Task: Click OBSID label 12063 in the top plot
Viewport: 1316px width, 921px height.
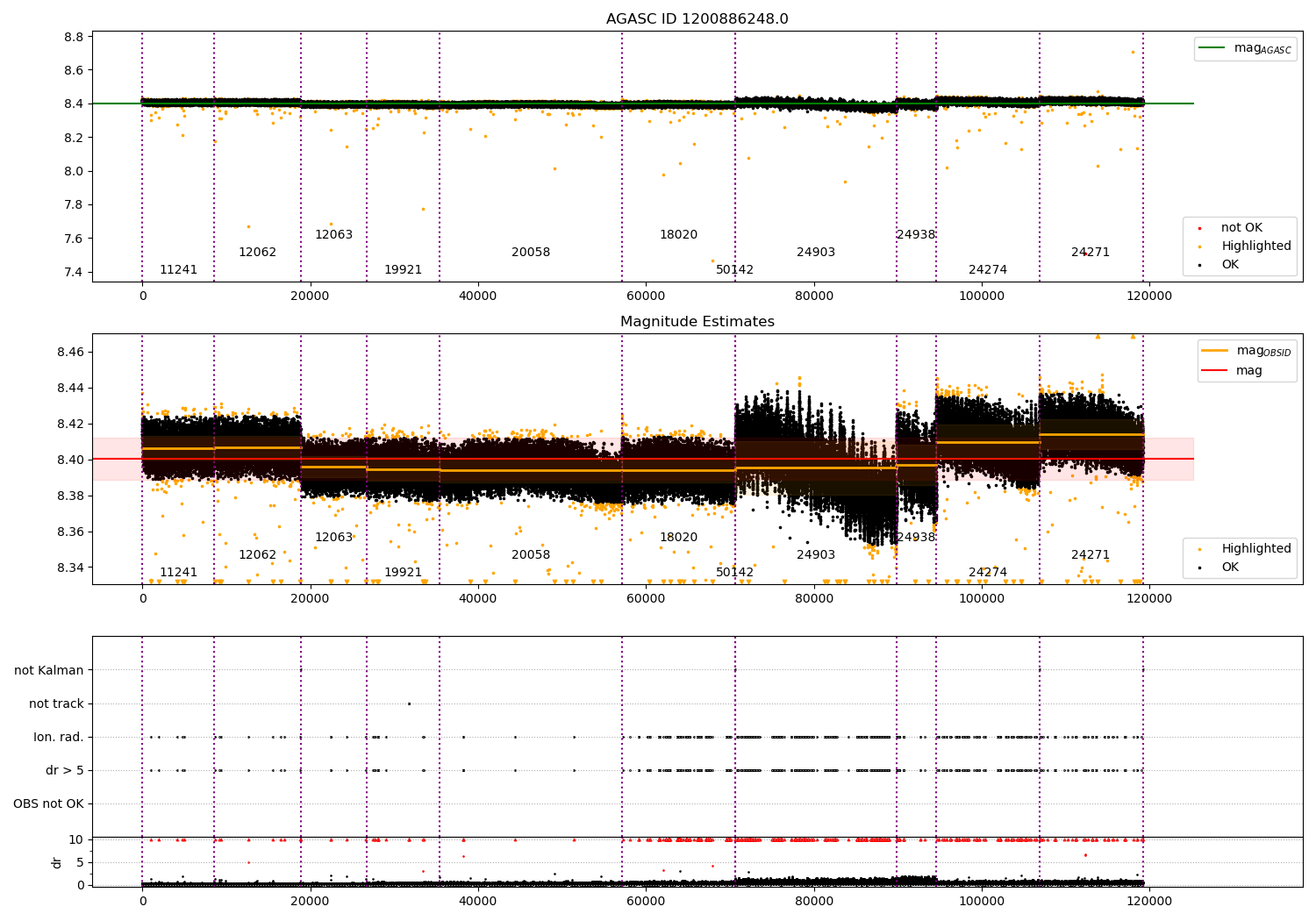Action: tap(333, 235)
